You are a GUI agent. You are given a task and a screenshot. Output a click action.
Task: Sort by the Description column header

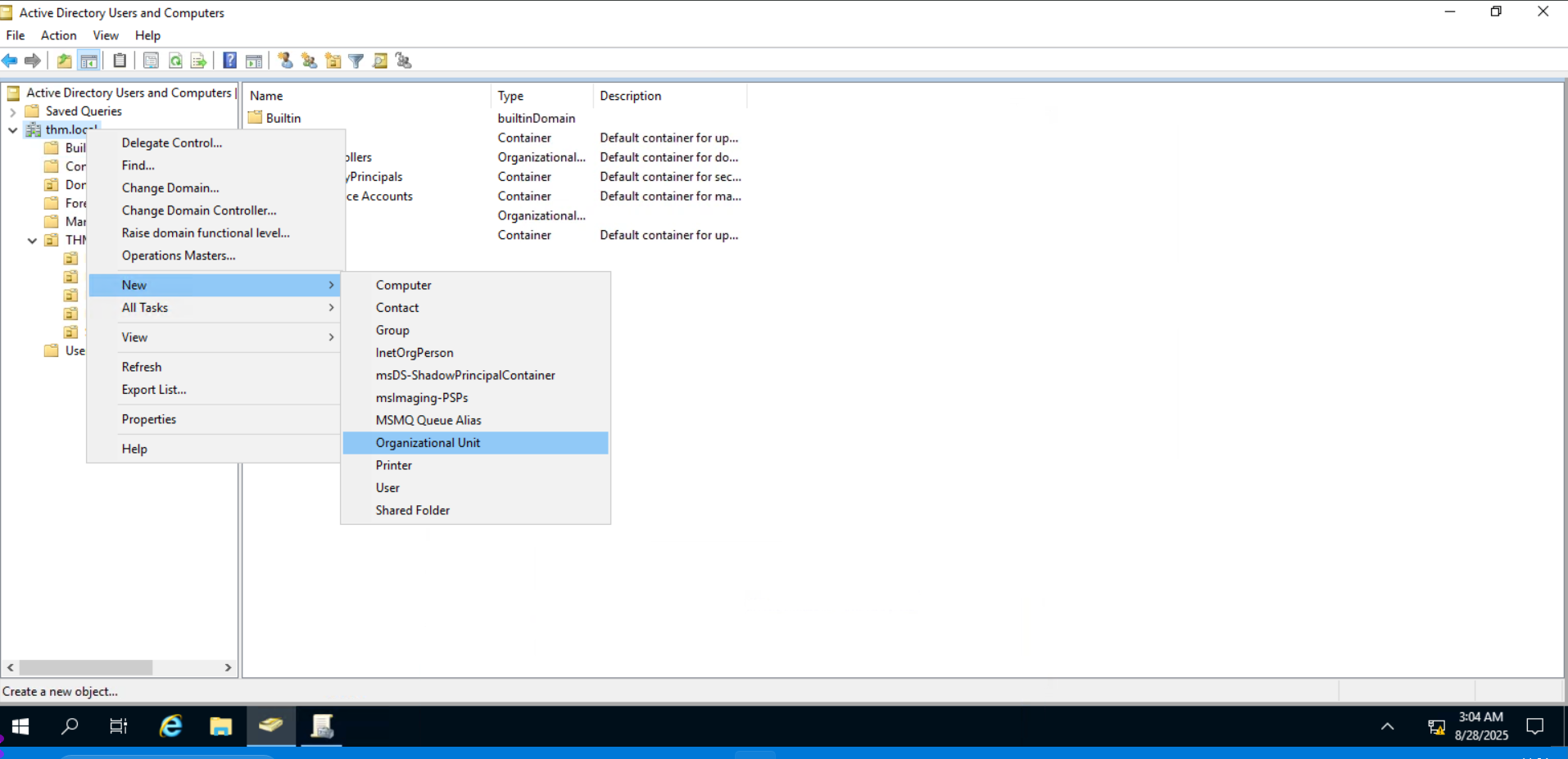click(x=670, y=96)
